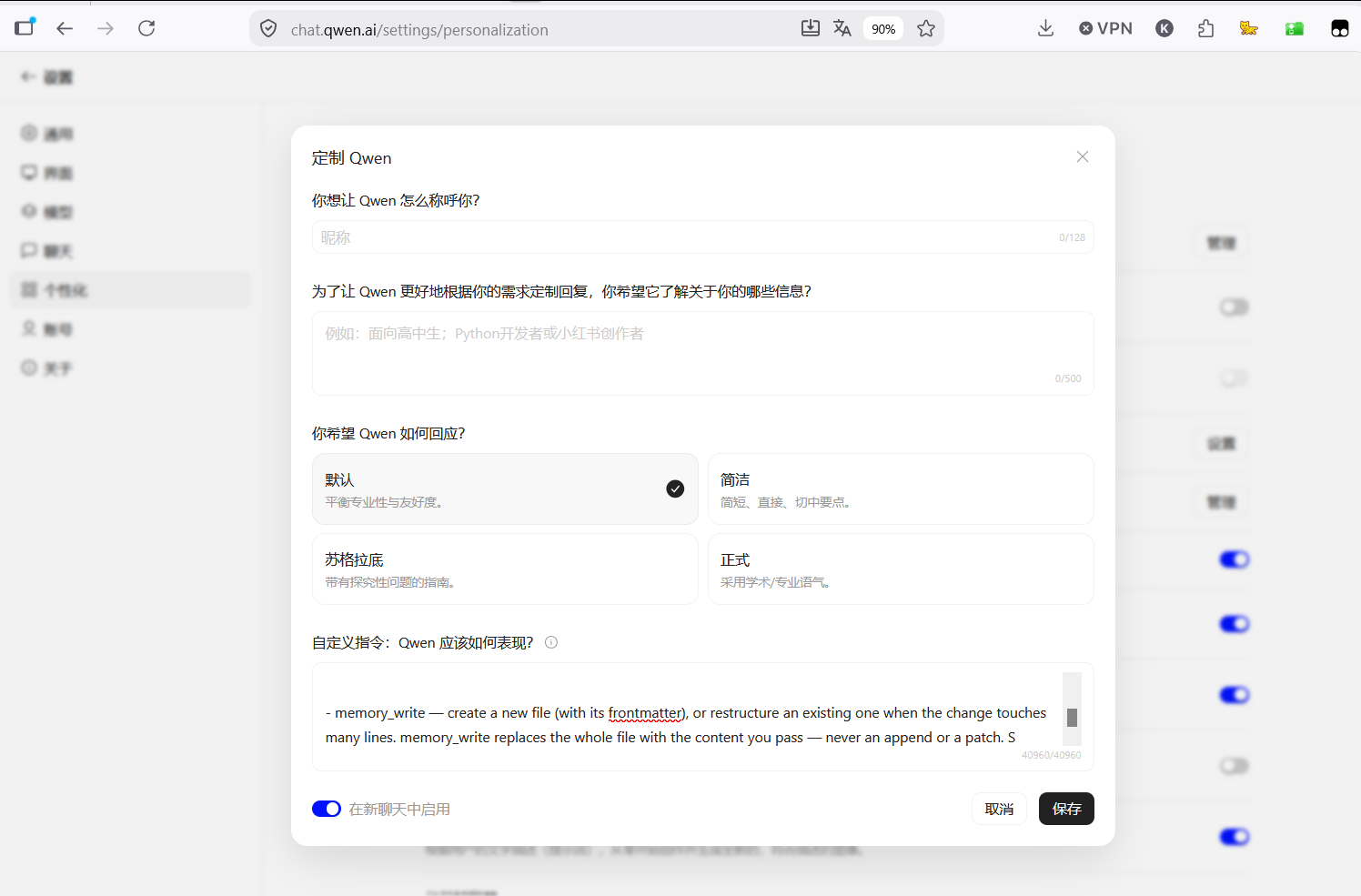
Task: Click the custom instructions scrollbar thumb
Action: pyautogui.click(x=1072, y=718)
